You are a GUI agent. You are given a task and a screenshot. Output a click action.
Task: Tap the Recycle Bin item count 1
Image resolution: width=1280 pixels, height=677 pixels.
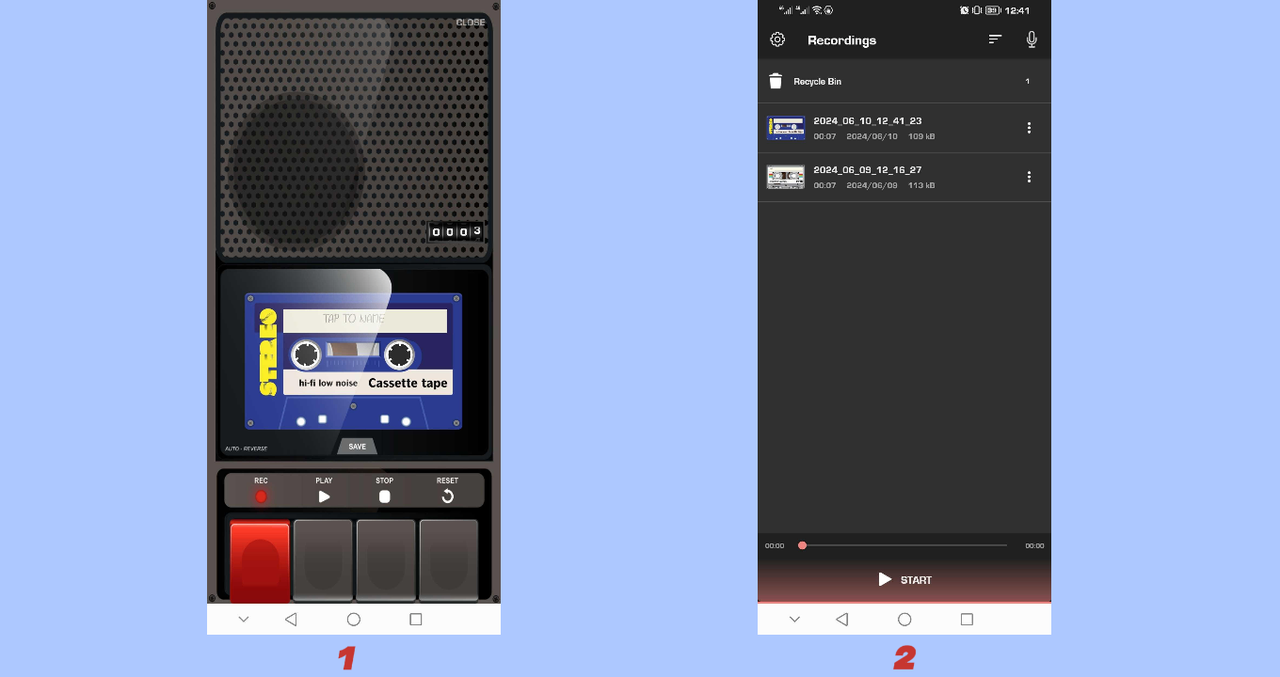[x=1027, y=81]
